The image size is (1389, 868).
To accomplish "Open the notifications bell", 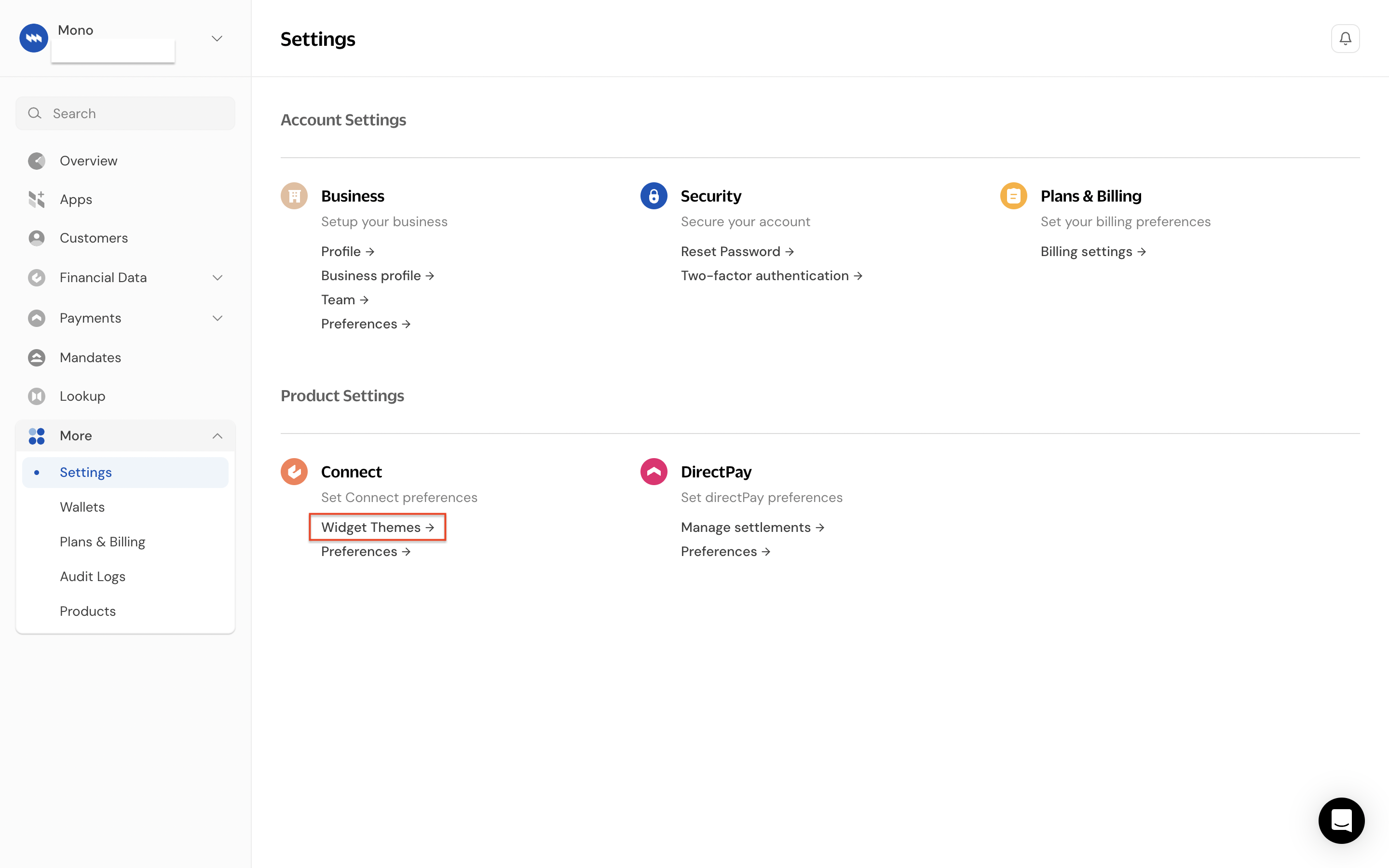I will pos(1345,39).
